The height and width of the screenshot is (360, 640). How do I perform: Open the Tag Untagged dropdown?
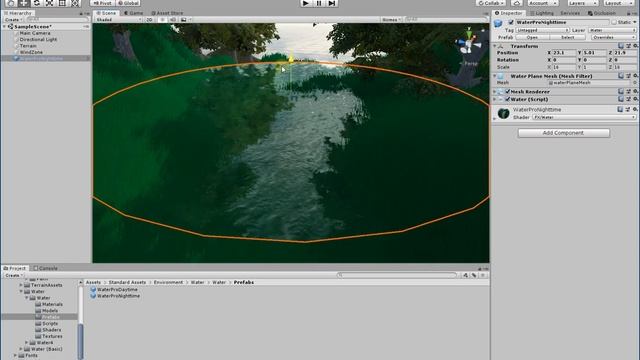coord(542,30)
